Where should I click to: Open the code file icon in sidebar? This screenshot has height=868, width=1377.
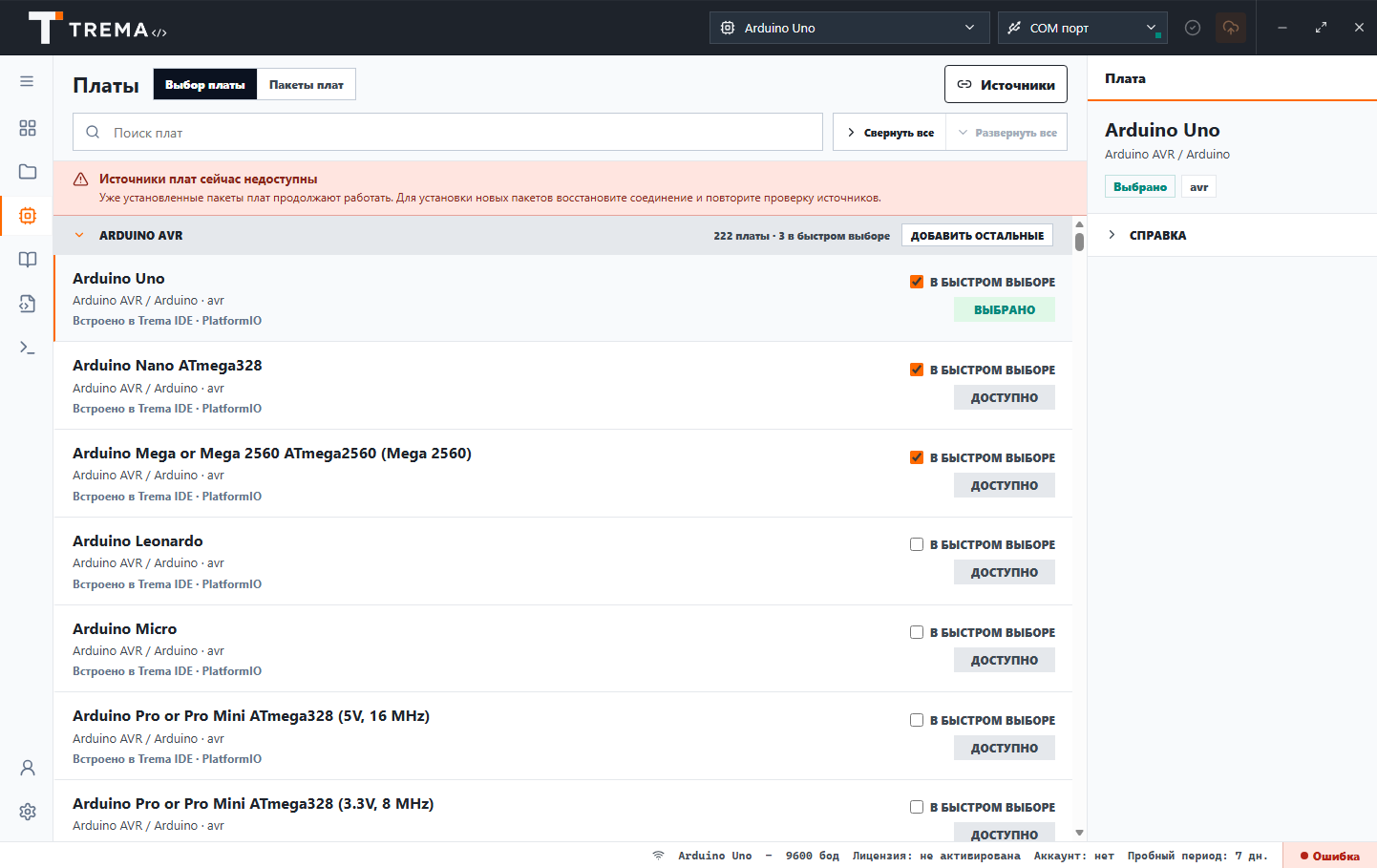pyautogui.click(x=28, y=304)
